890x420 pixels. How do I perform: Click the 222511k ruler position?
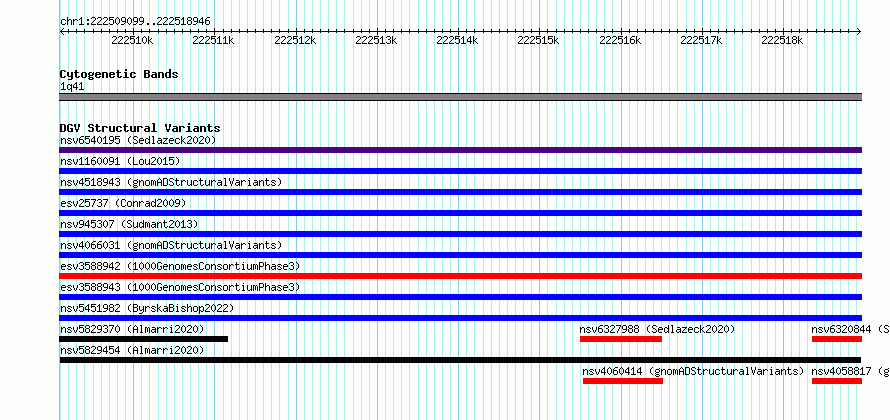click(213, 40)
